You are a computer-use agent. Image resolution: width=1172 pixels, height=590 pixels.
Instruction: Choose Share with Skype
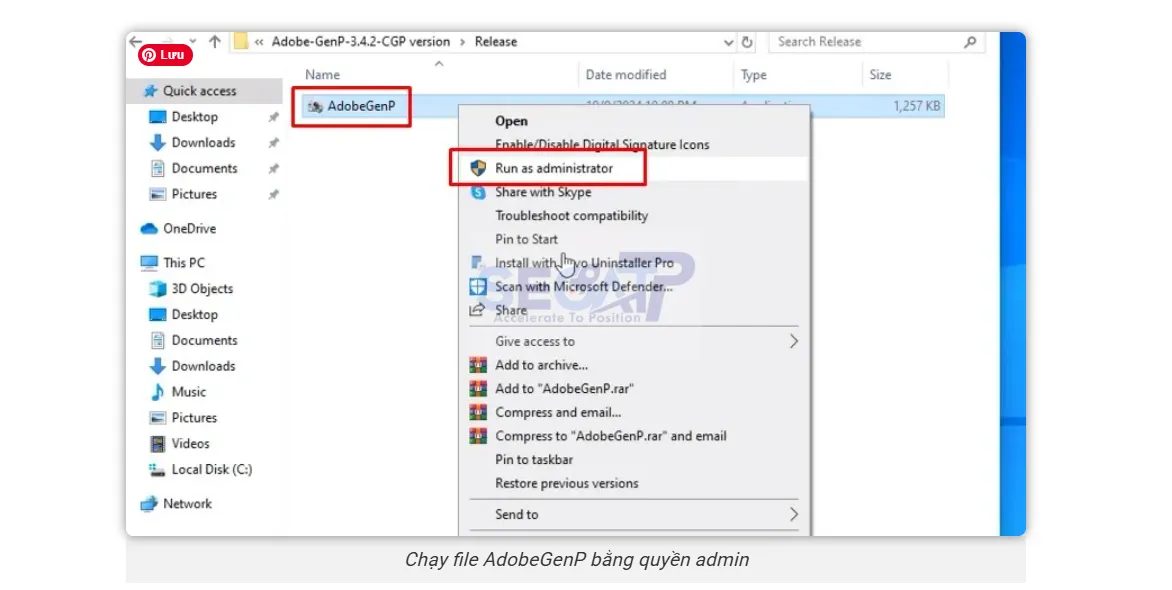tap(543, 192)
